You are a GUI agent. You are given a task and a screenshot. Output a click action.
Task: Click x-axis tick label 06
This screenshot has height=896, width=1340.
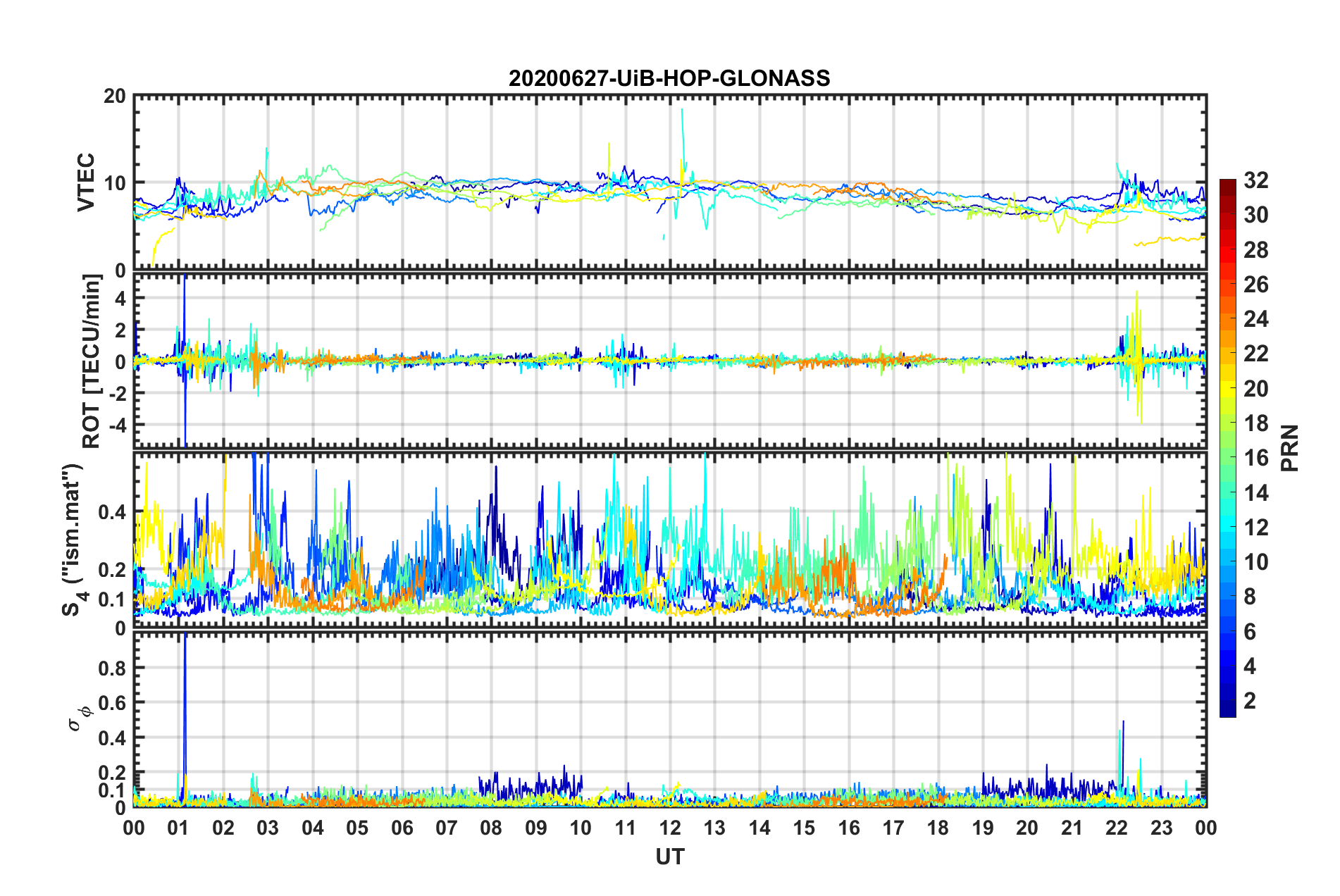402,828
